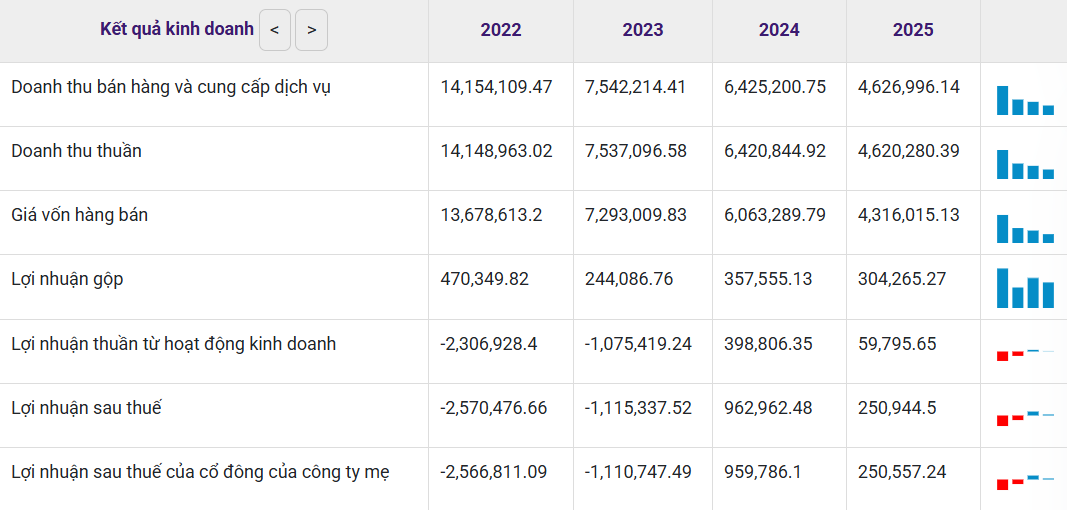
Task: Open sparkline chart for Lợi nhuận sau thuế row
Action: tap(1025, 418)
